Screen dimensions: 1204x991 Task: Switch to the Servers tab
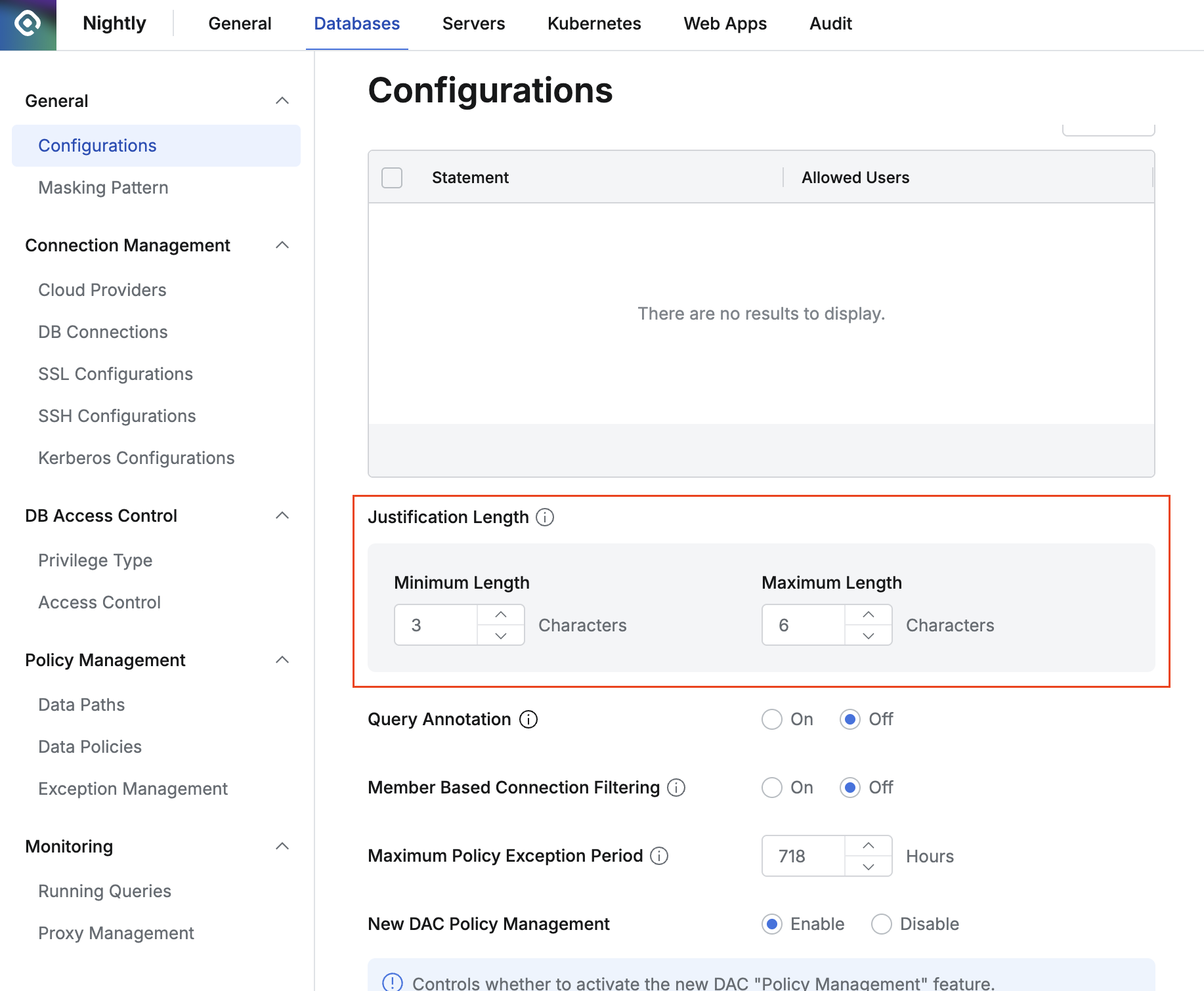click(x=473, y=24)
